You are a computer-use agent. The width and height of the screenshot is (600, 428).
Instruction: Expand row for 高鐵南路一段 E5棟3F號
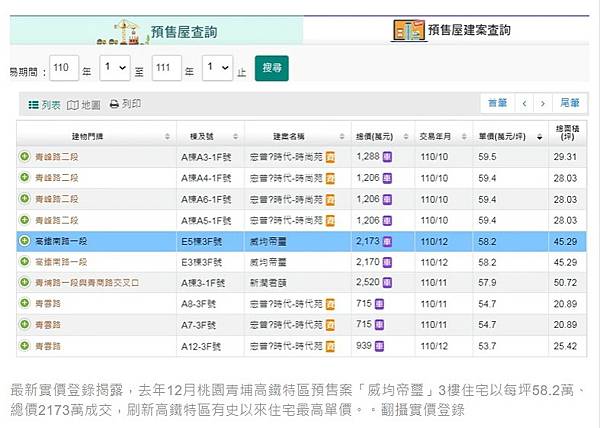pyautogui.click(x=24, y=241)
